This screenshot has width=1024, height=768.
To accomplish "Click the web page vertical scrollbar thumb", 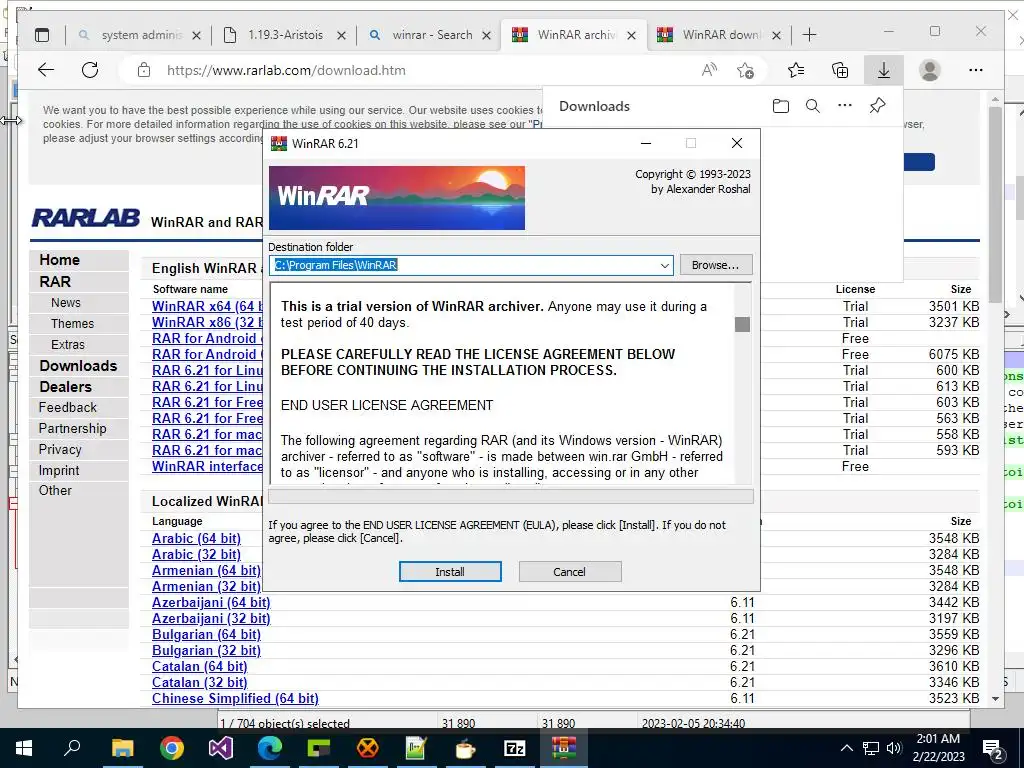I will pos(995,202).
